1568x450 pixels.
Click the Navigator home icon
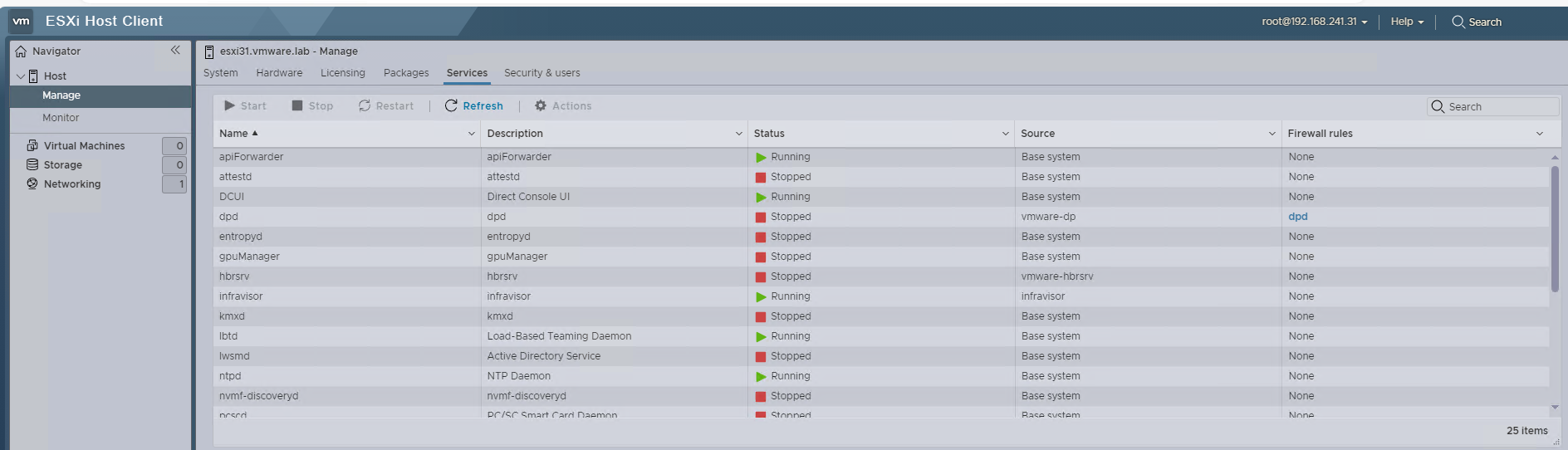pyautogui.click(x=21, y=51)
